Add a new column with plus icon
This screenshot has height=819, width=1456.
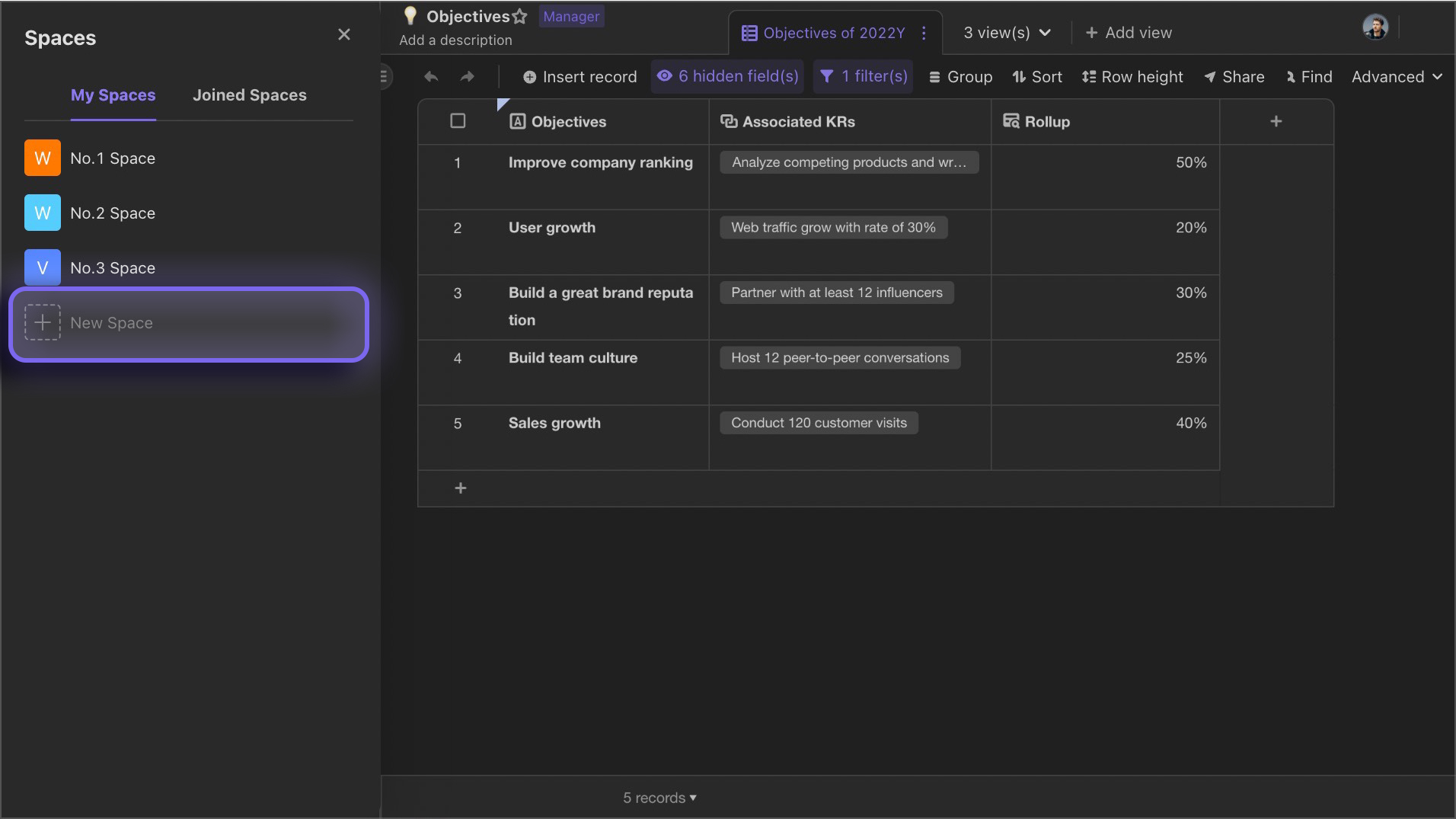[x=1276, y=121]
